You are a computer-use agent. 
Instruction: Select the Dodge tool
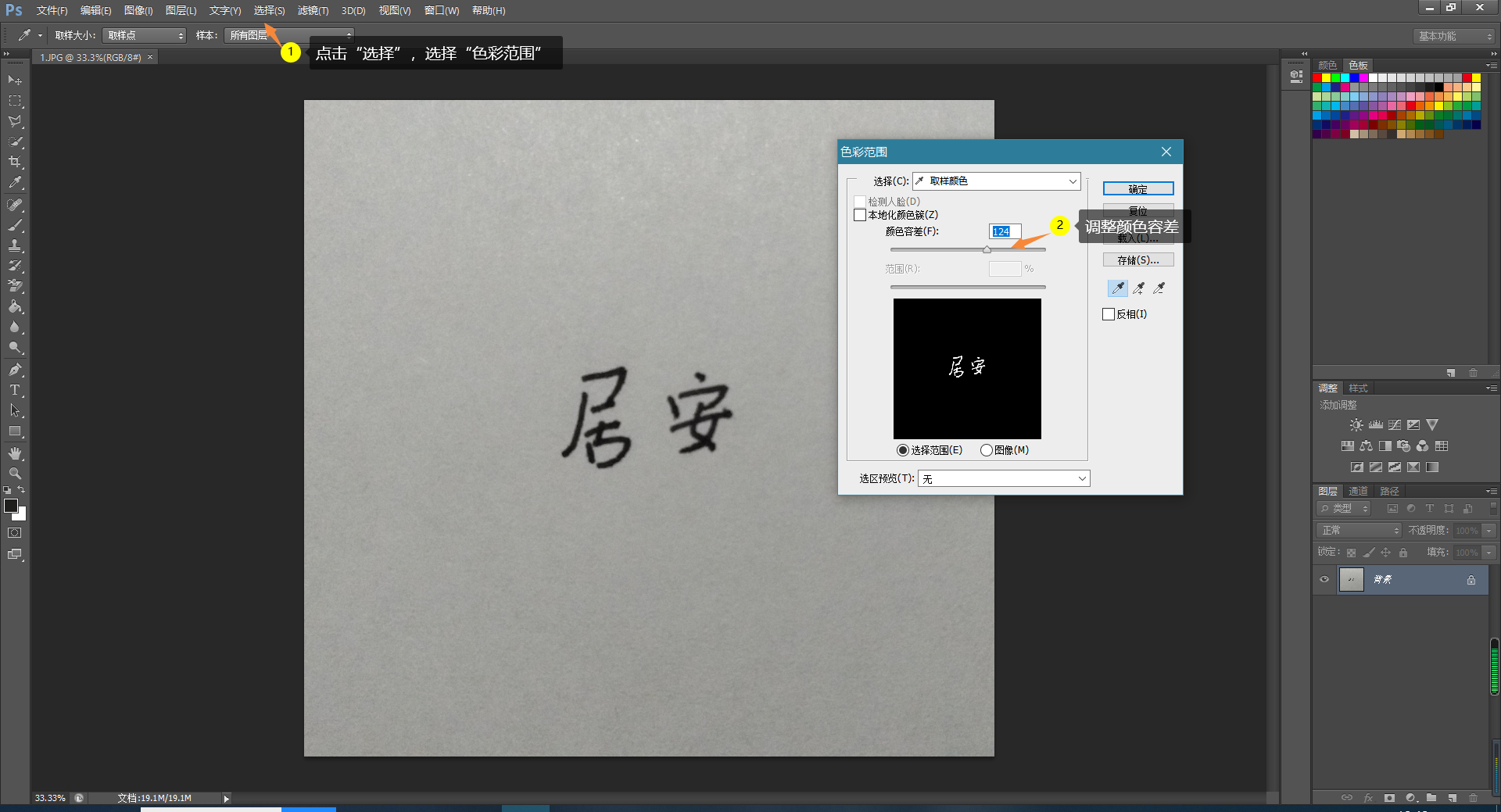point(15,347)
